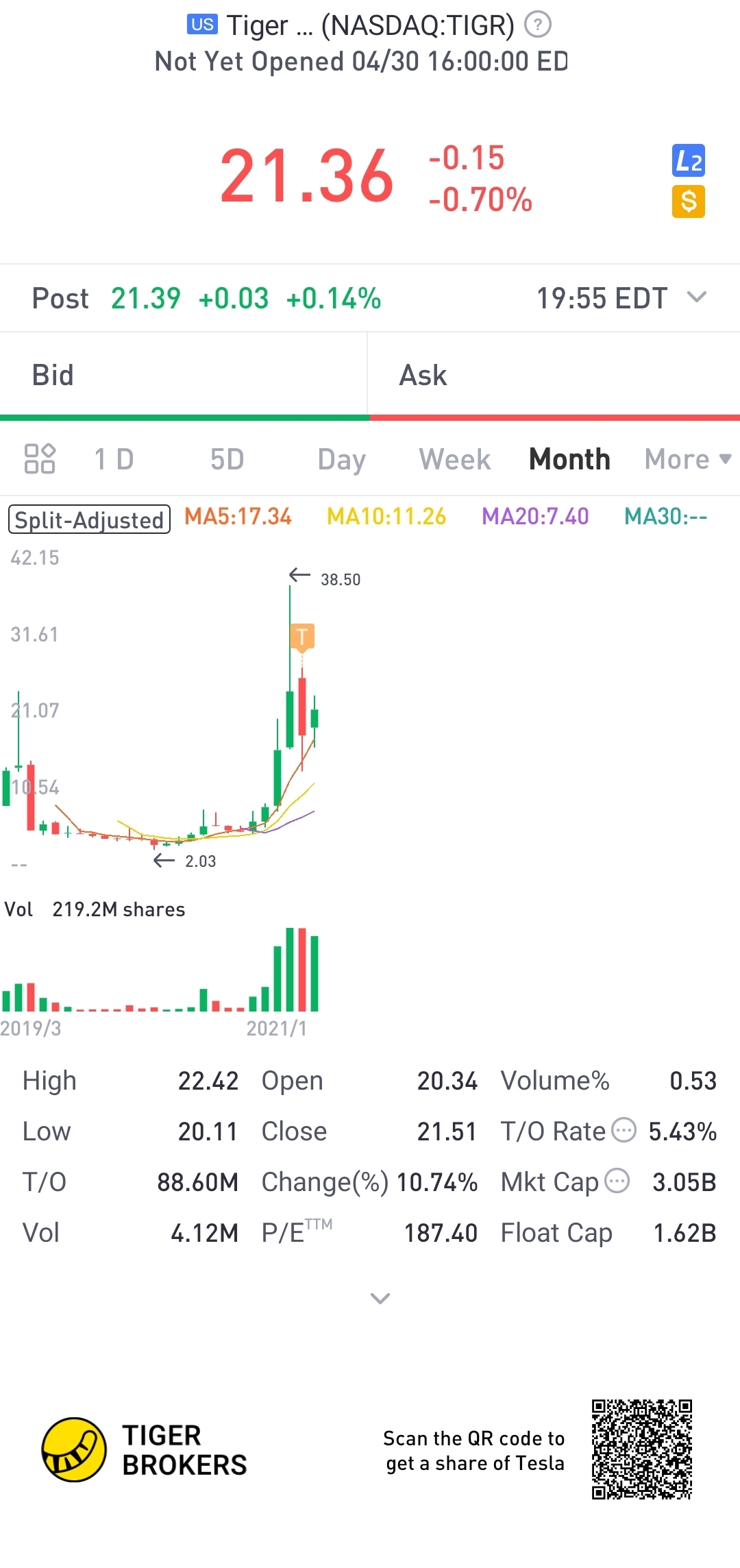Select the Month chart tab
The width and height of the screenshot is (740, 1568).
click(x=569, y=459)
